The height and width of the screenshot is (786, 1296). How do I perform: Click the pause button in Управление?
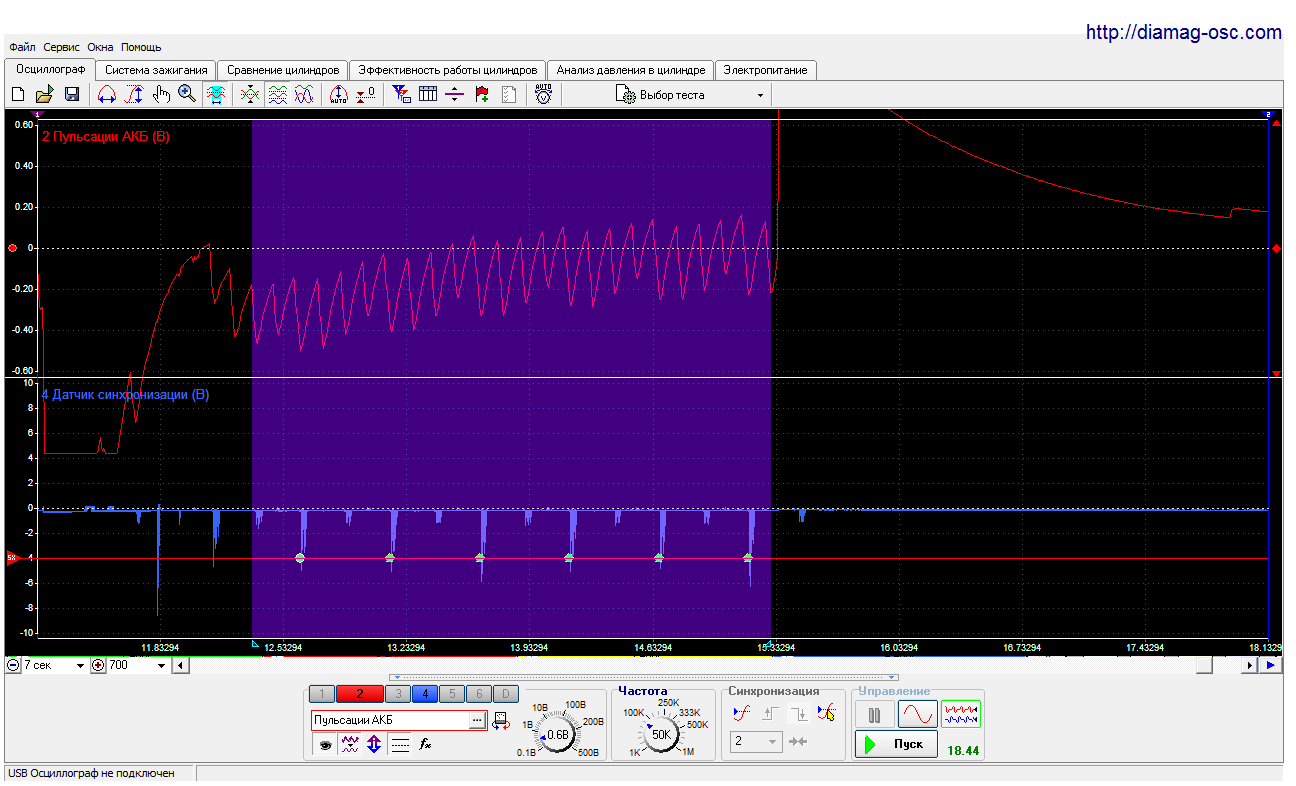click(874, 714)
